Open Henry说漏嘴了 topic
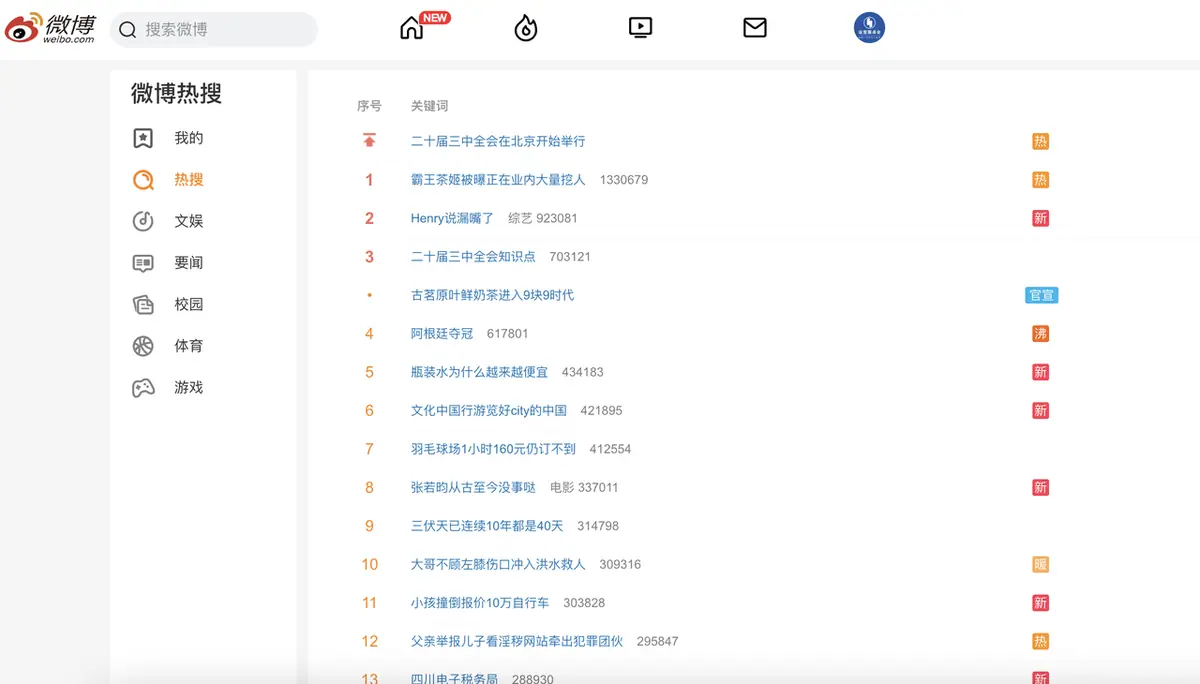This screenshot has width=1200, height=684. point(453,218)
